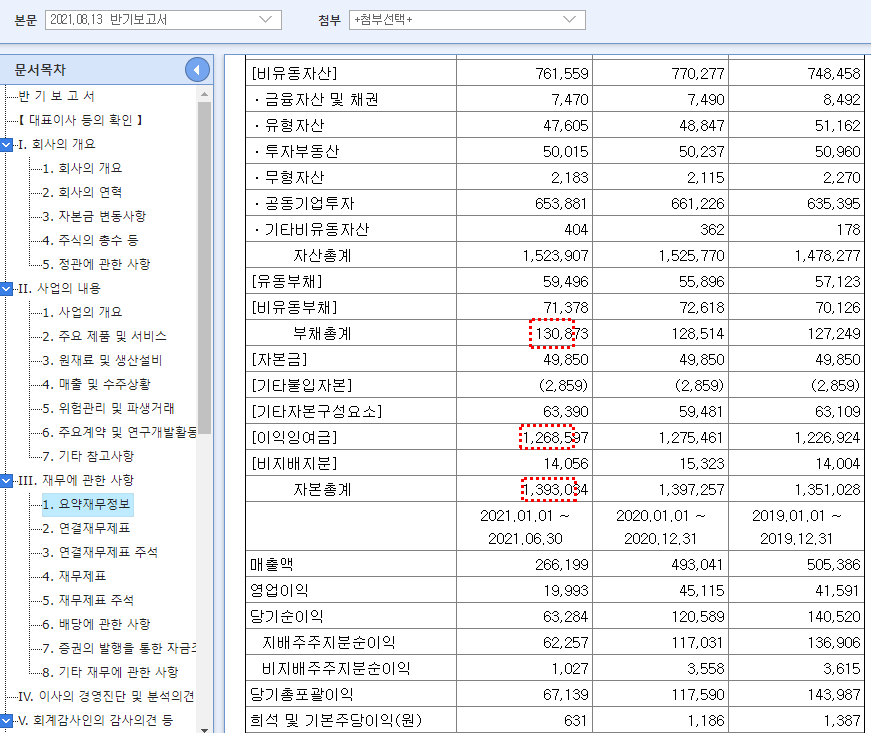Viewport: 871px width, 733px height.
Task: Click the [비유동자산] row label
Action: tap(294, 74)
